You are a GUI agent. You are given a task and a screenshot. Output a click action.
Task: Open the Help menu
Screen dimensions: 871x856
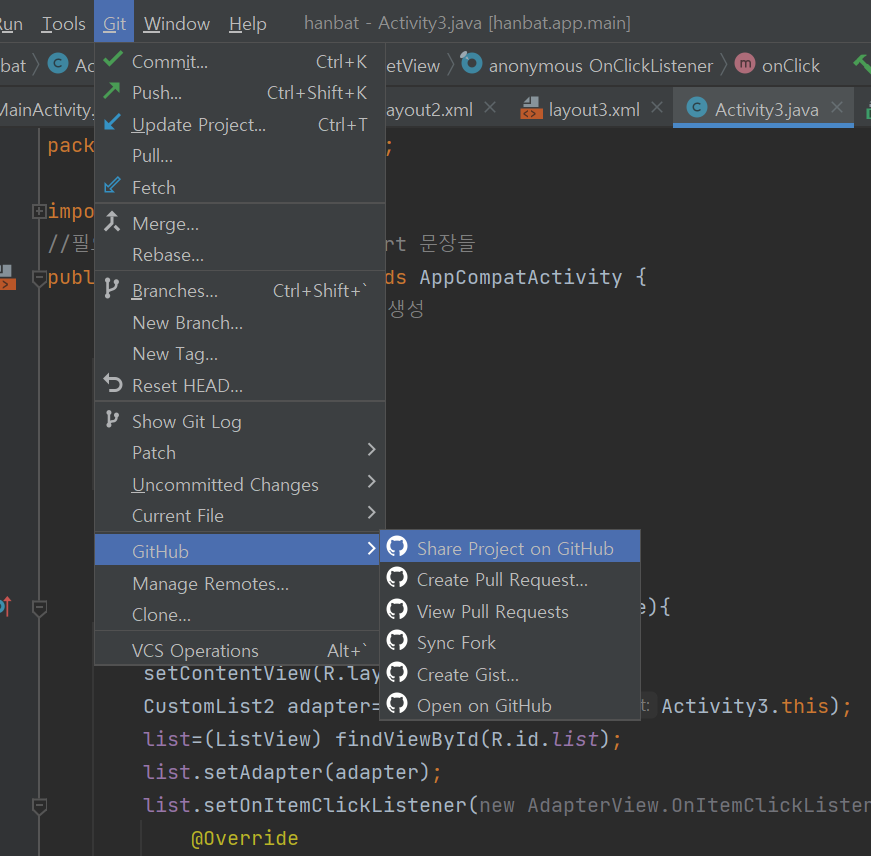coord(248,24)
